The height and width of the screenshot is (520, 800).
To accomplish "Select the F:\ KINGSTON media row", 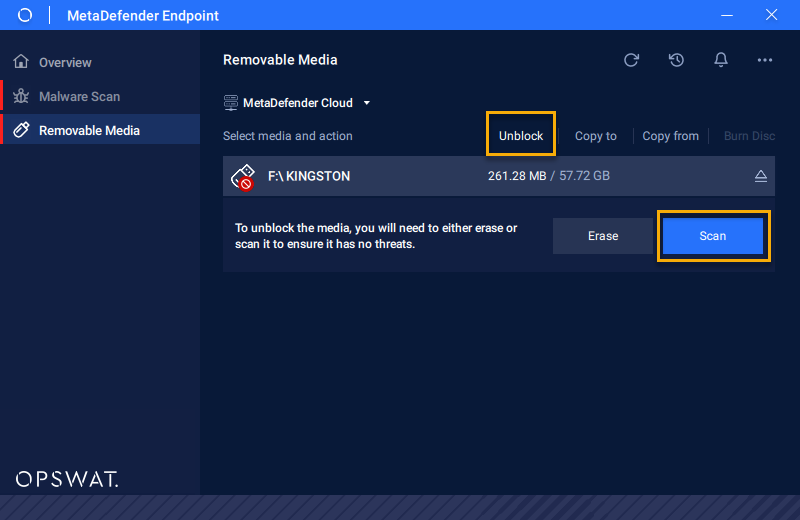I will pos(498,176).
